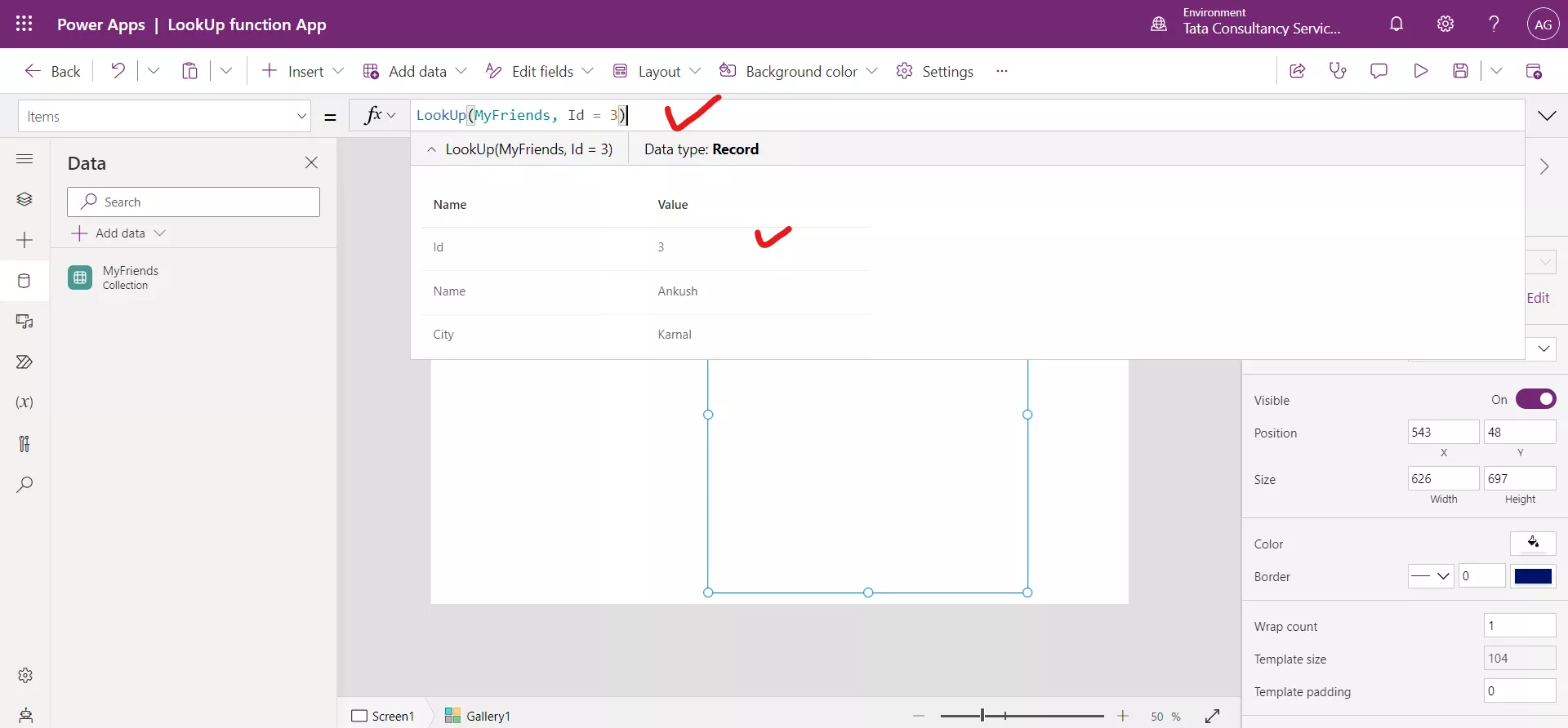
Task: Click the formula bar text
Action: click(x=521, y=116)
